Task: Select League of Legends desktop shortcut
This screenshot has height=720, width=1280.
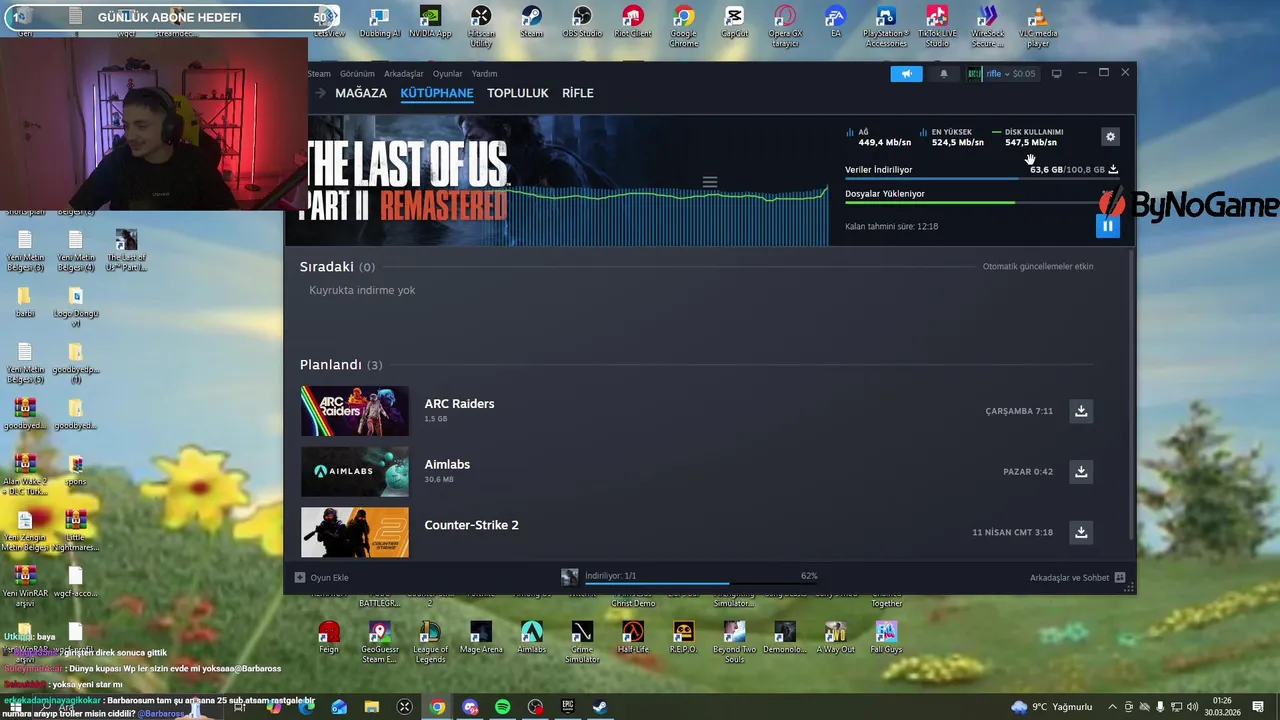Action: [430, 641]
